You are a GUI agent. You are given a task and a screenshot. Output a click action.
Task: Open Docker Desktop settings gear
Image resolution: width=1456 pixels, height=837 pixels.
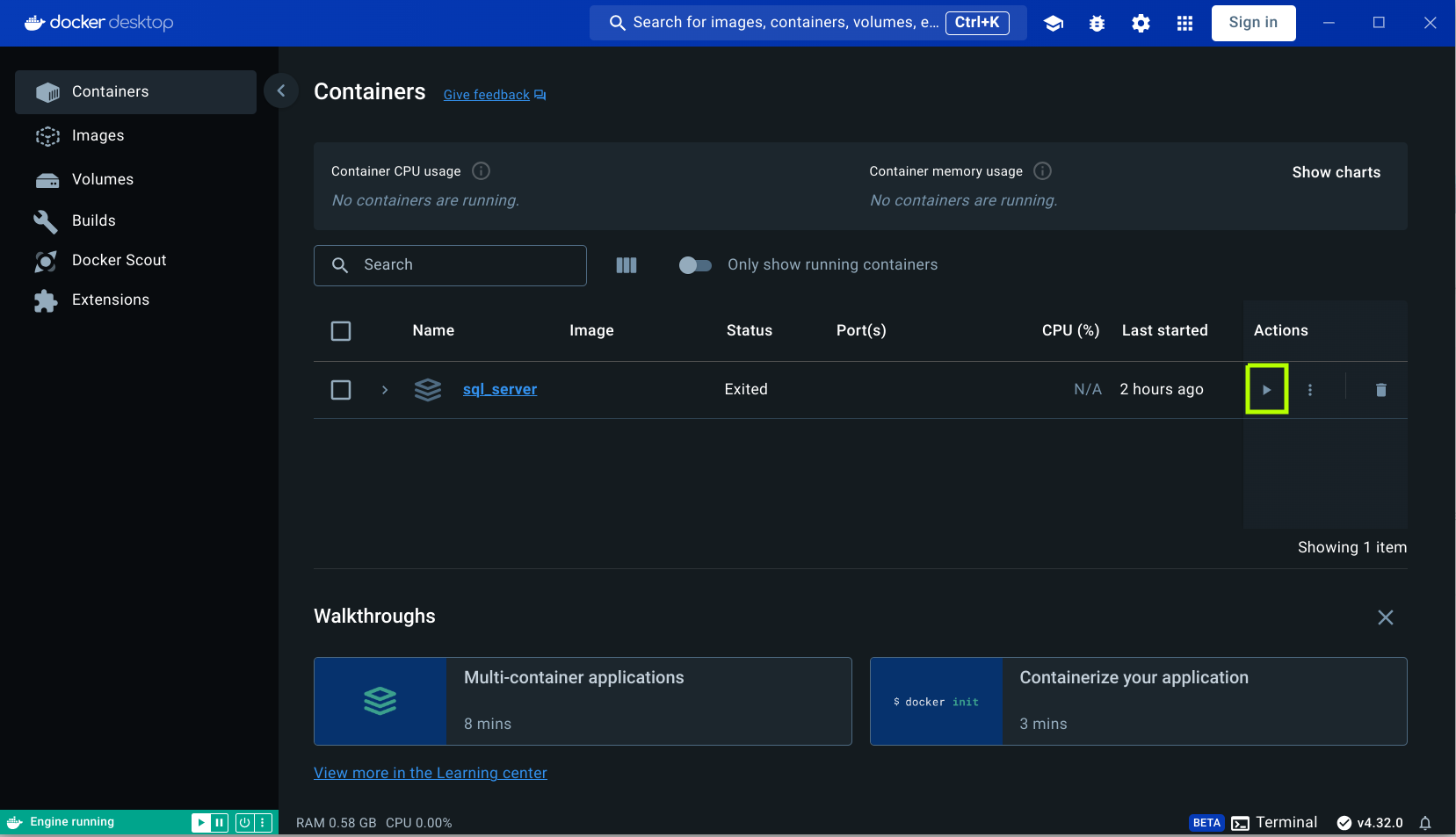(1140, 23)
